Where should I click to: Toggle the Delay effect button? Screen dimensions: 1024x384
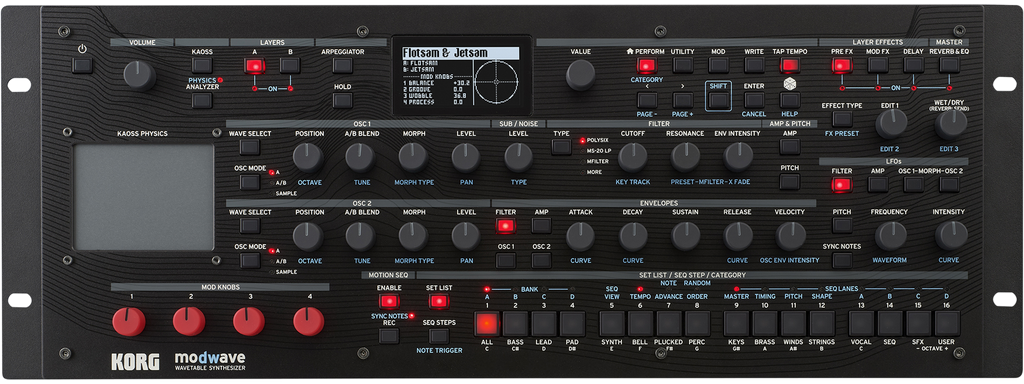point(914,65)
